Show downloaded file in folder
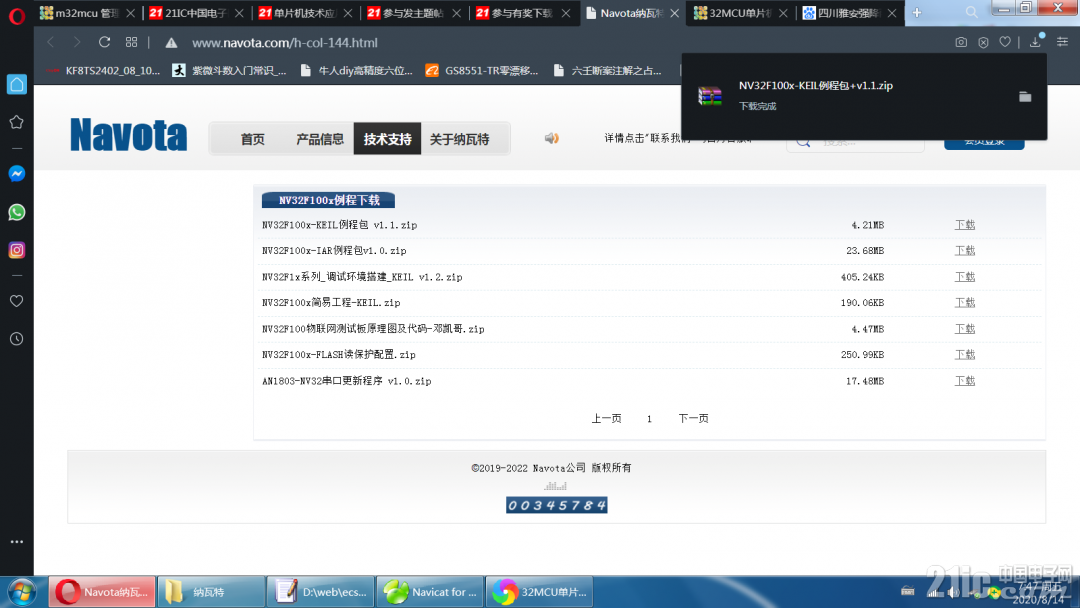1080x608 pixels. coord(1025,96)
